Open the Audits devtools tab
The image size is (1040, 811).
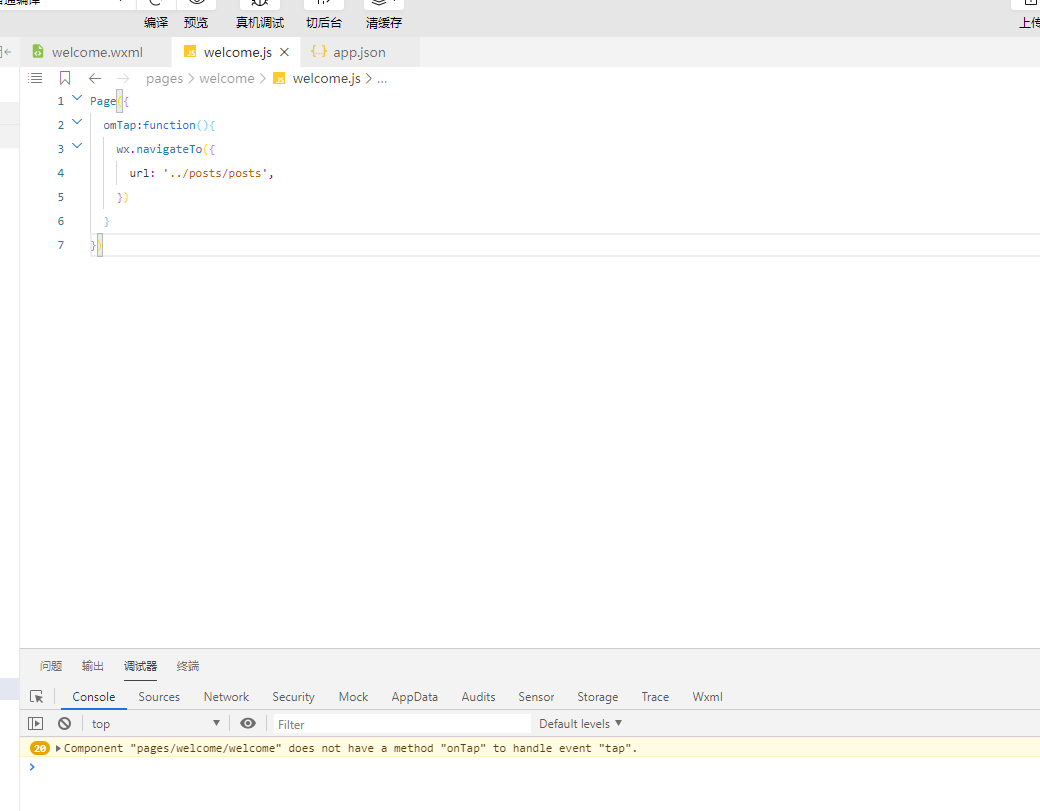tap(478, 697)
